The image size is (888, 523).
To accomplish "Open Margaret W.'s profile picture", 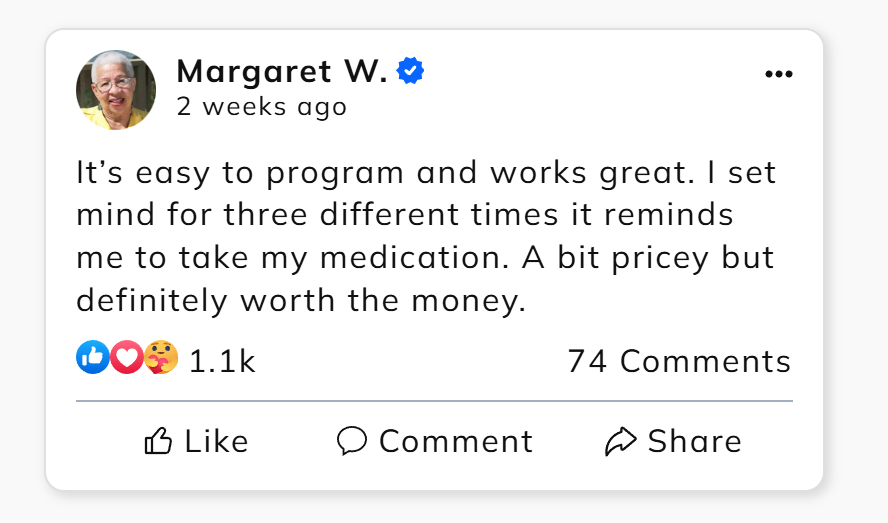I will (x=116, y=90).
